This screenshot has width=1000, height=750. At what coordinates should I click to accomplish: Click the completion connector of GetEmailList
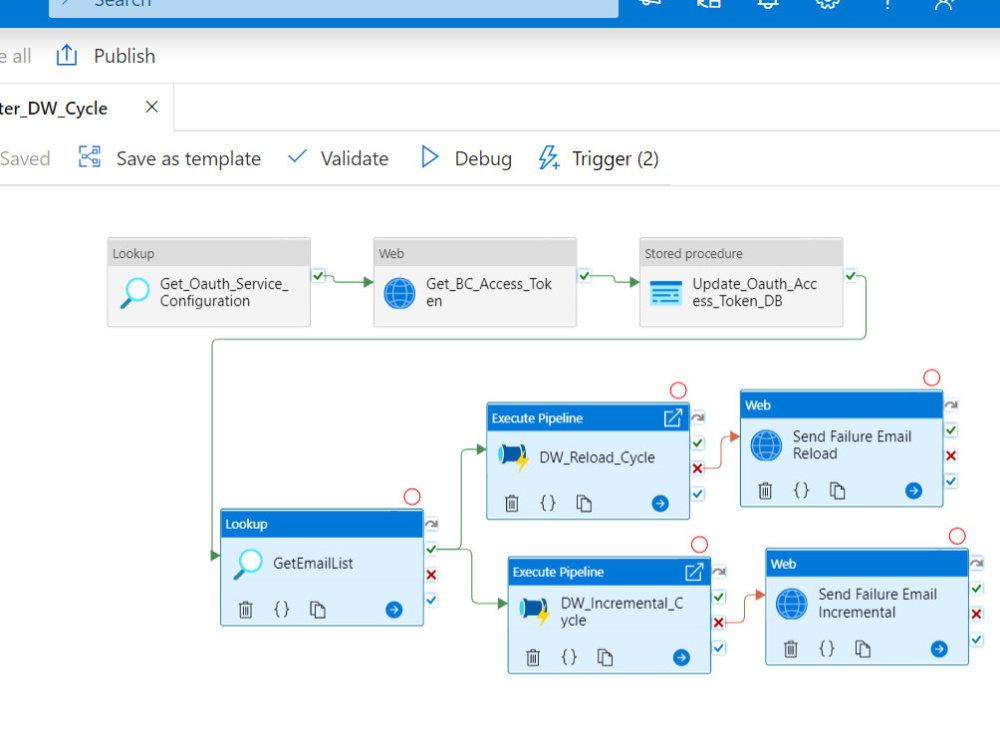click(x=432, y=600)
